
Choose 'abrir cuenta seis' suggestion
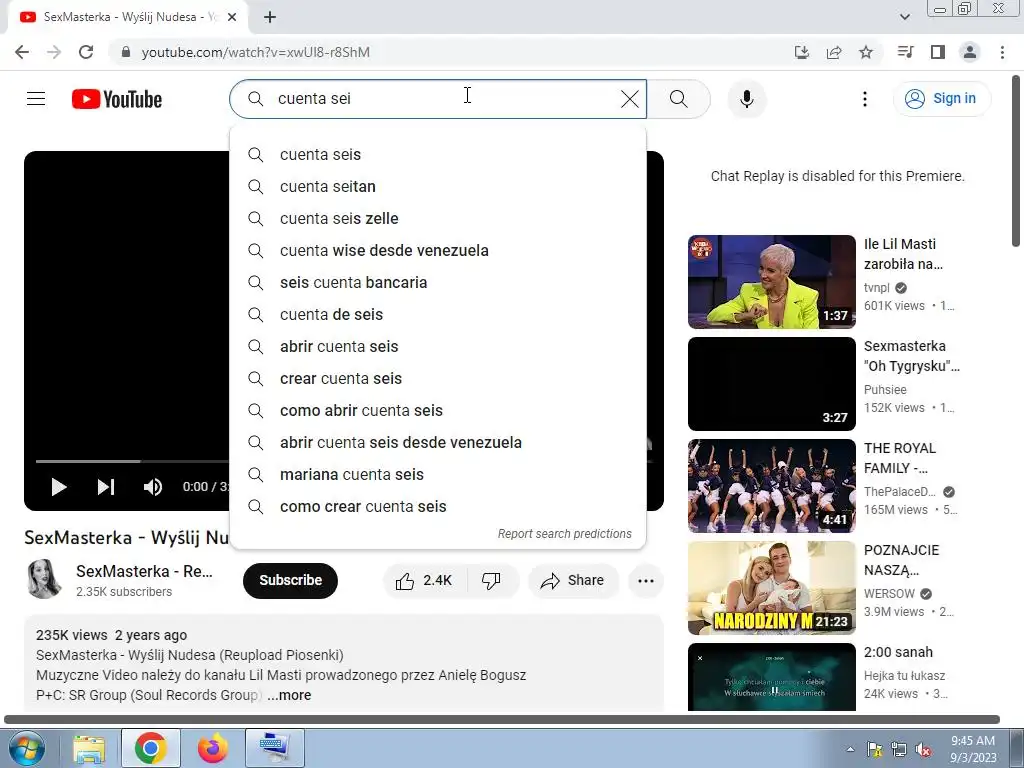click(x=438, y=347)
